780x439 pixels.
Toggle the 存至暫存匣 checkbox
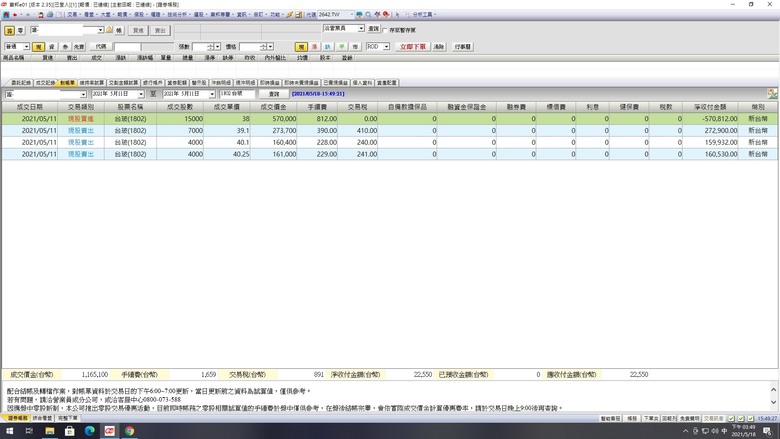(385, 30)
